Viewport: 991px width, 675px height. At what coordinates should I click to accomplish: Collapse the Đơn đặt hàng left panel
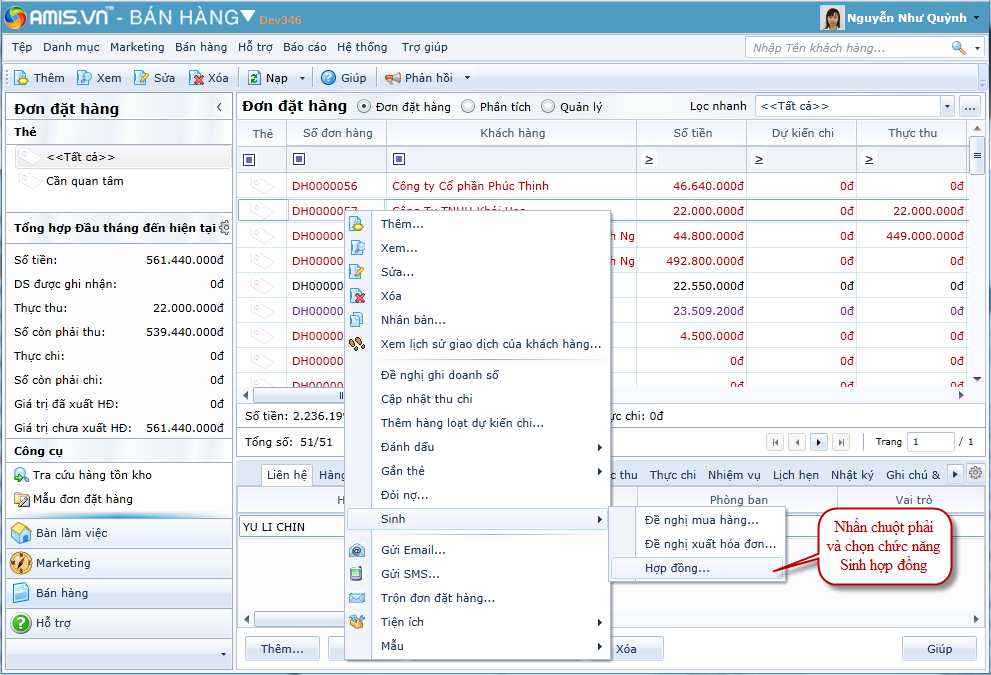[x=219, y=108]
